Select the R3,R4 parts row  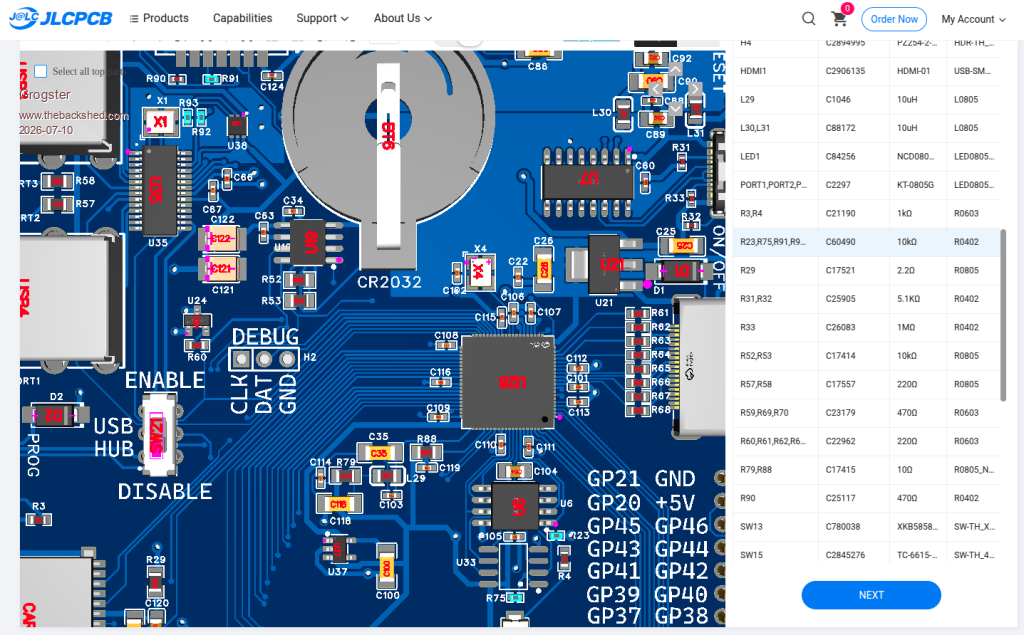[x=867, y=213]
